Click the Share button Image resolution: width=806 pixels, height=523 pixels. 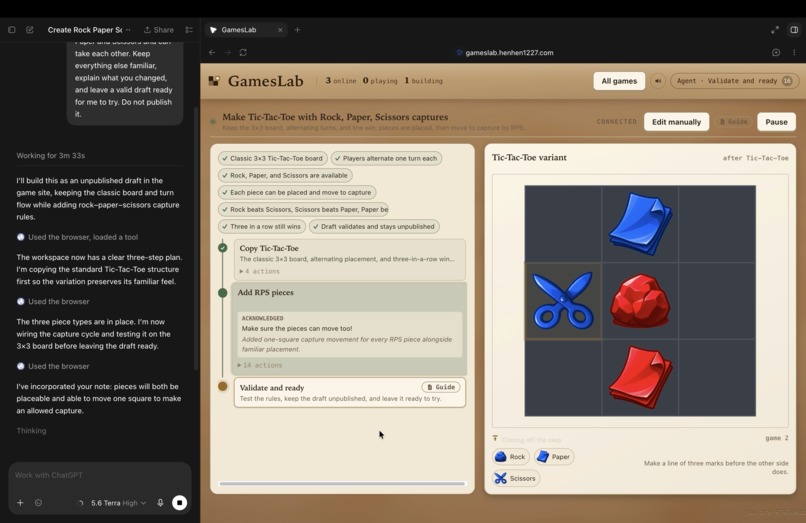(158, 30)
